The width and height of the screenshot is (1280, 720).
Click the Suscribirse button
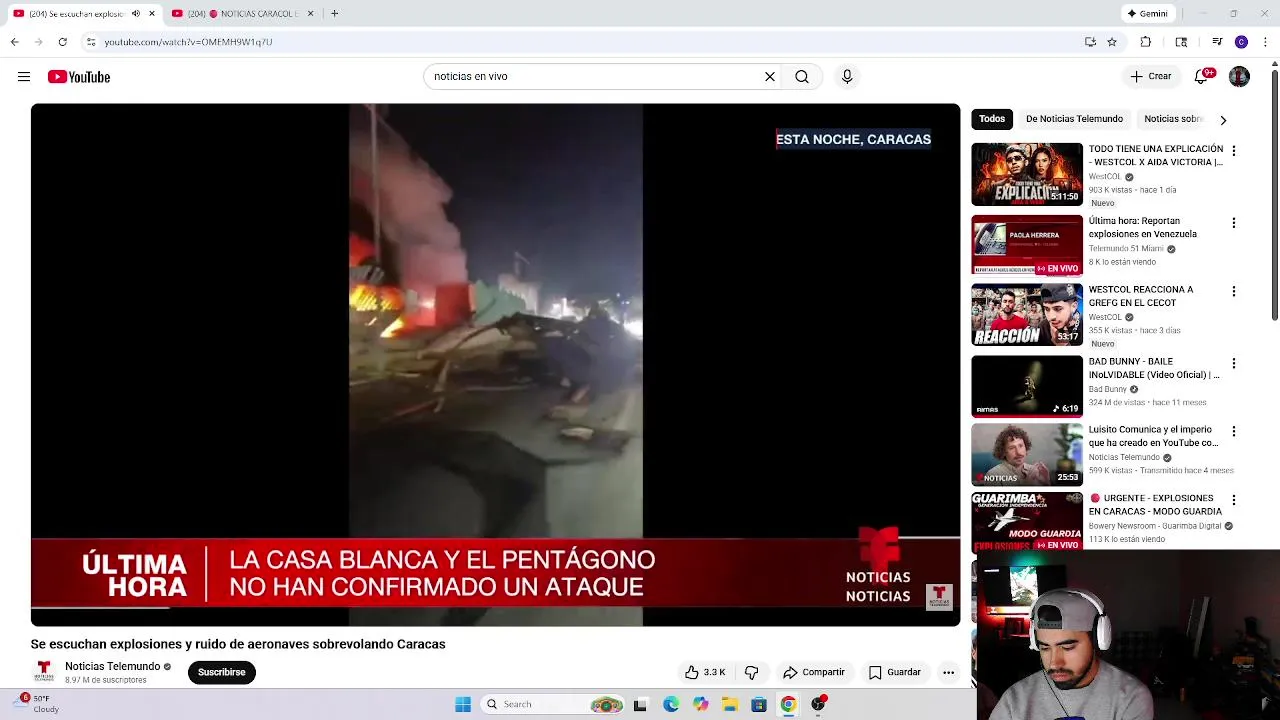point(221,672)
